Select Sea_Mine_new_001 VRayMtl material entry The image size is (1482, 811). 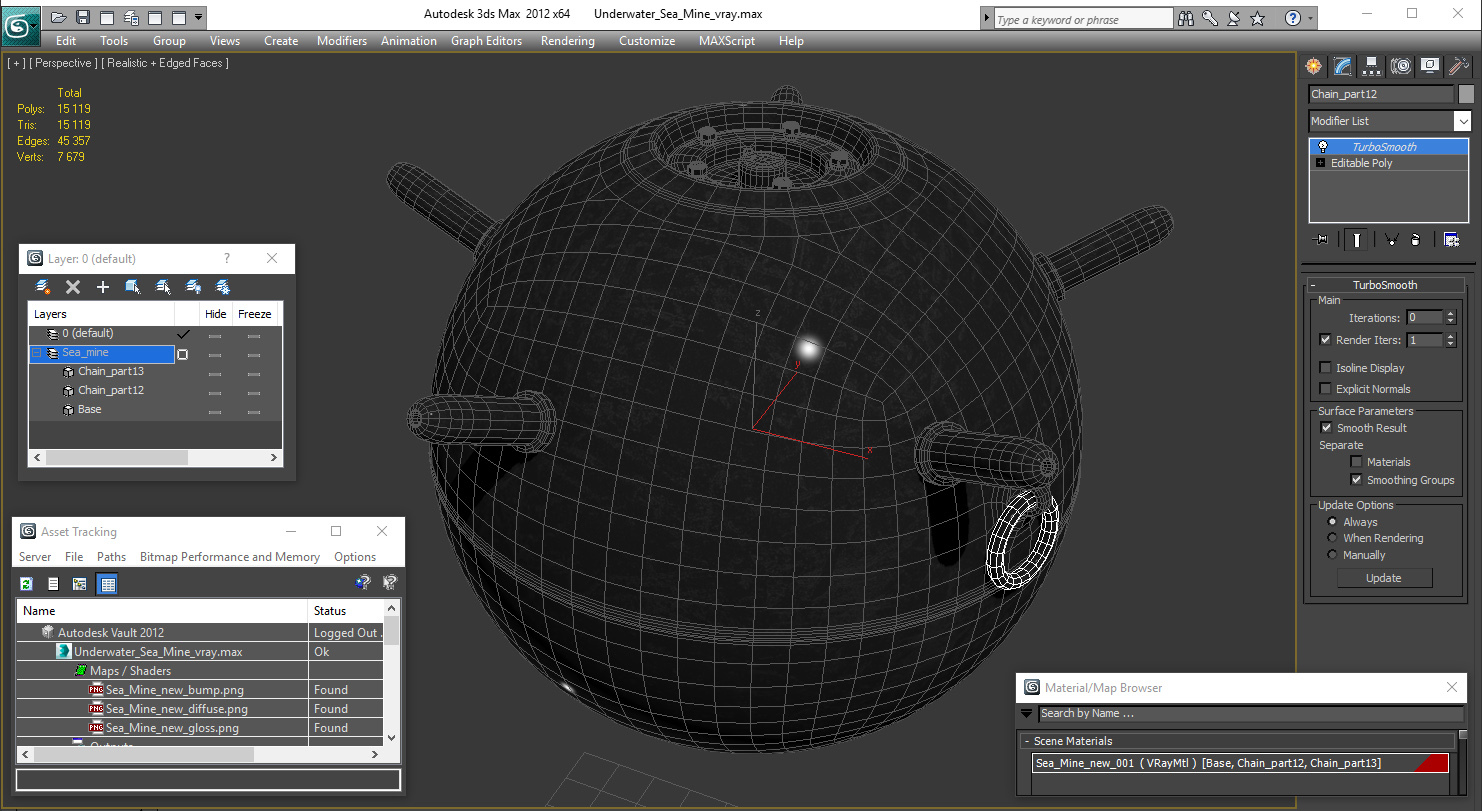(1240, 763)
